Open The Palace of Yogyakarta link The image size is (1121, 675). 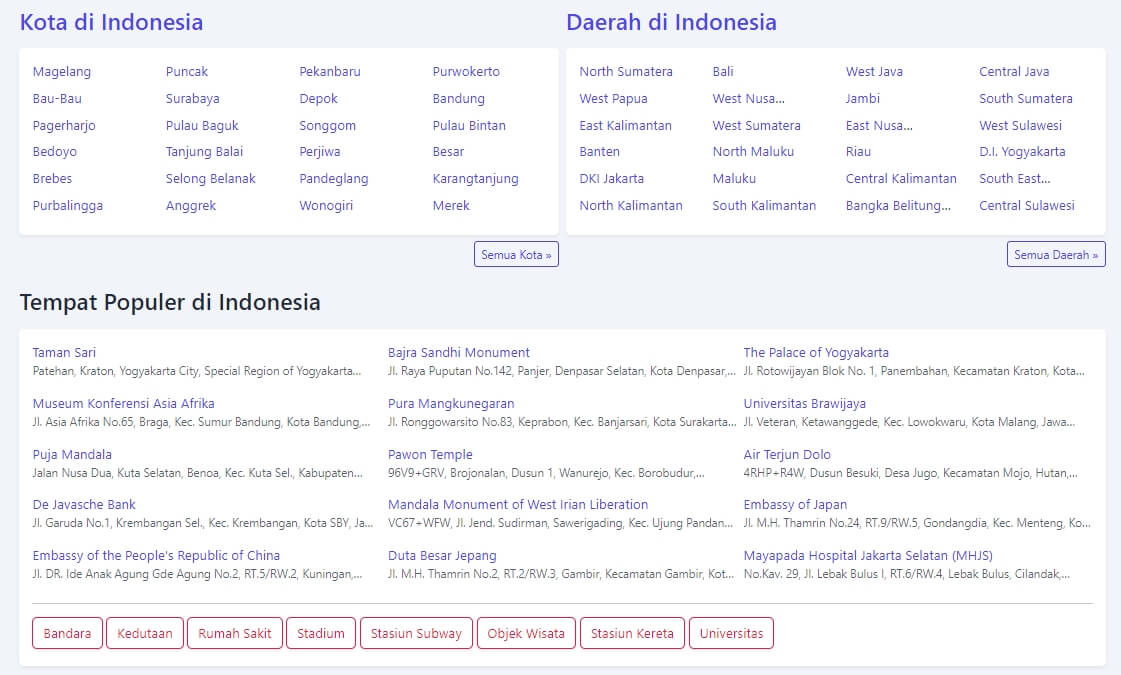816,352
